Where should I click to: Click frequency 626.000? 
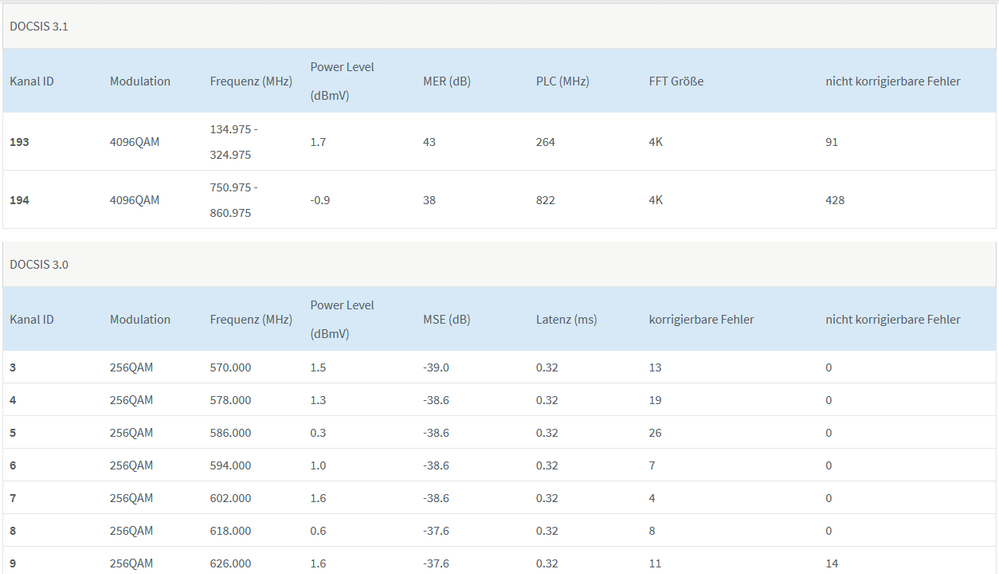[x=231, y=564]
